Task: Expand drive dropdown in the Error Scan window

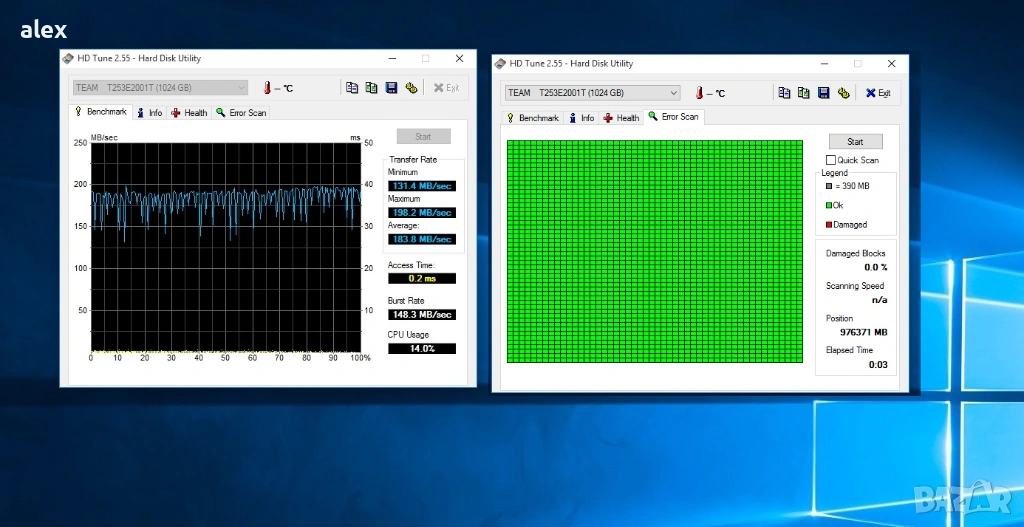Action: pos(673,93)
